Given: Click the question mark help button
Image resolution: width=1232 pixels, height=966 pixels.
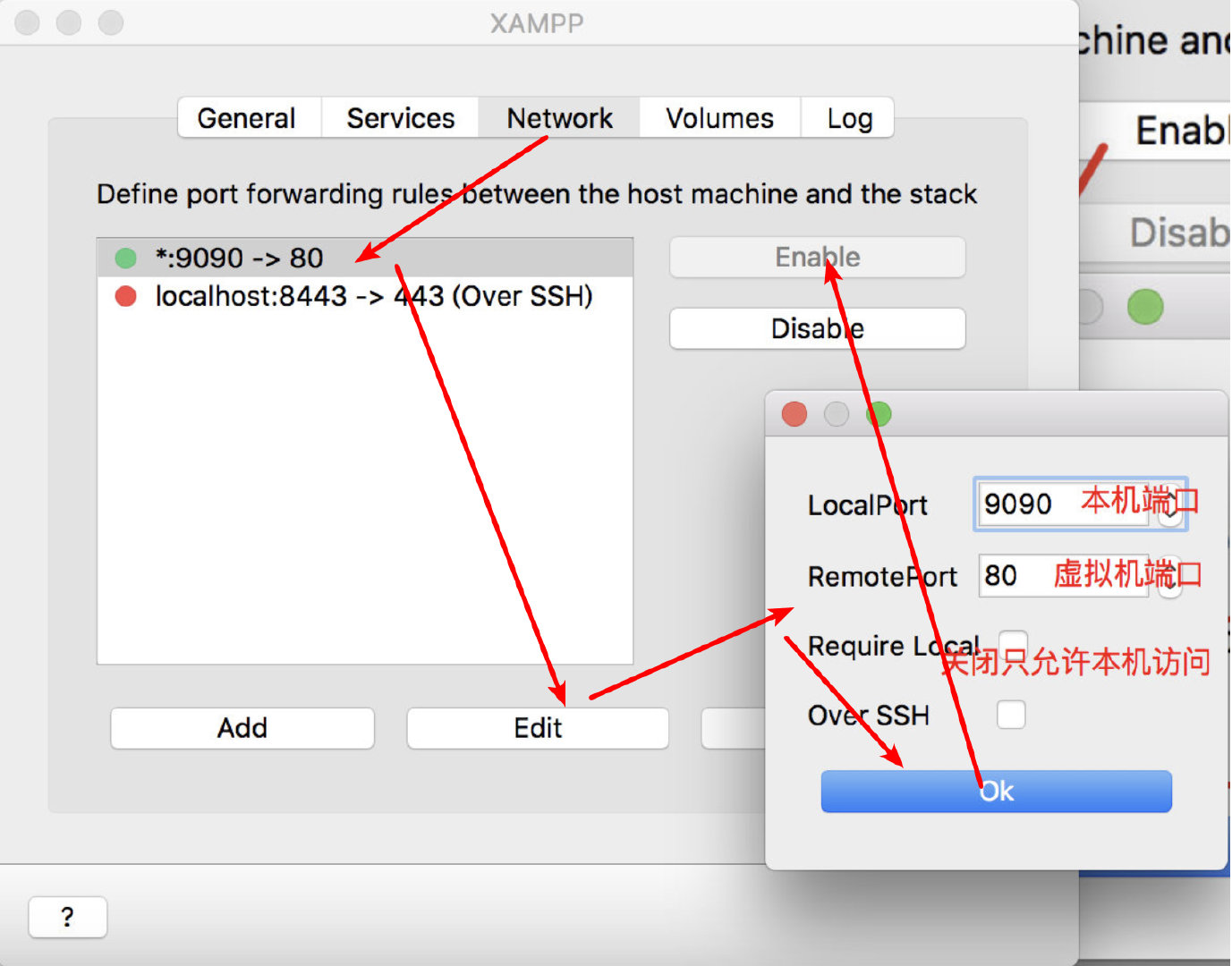Looking at the screenshot, I should (x=68, y=917).
